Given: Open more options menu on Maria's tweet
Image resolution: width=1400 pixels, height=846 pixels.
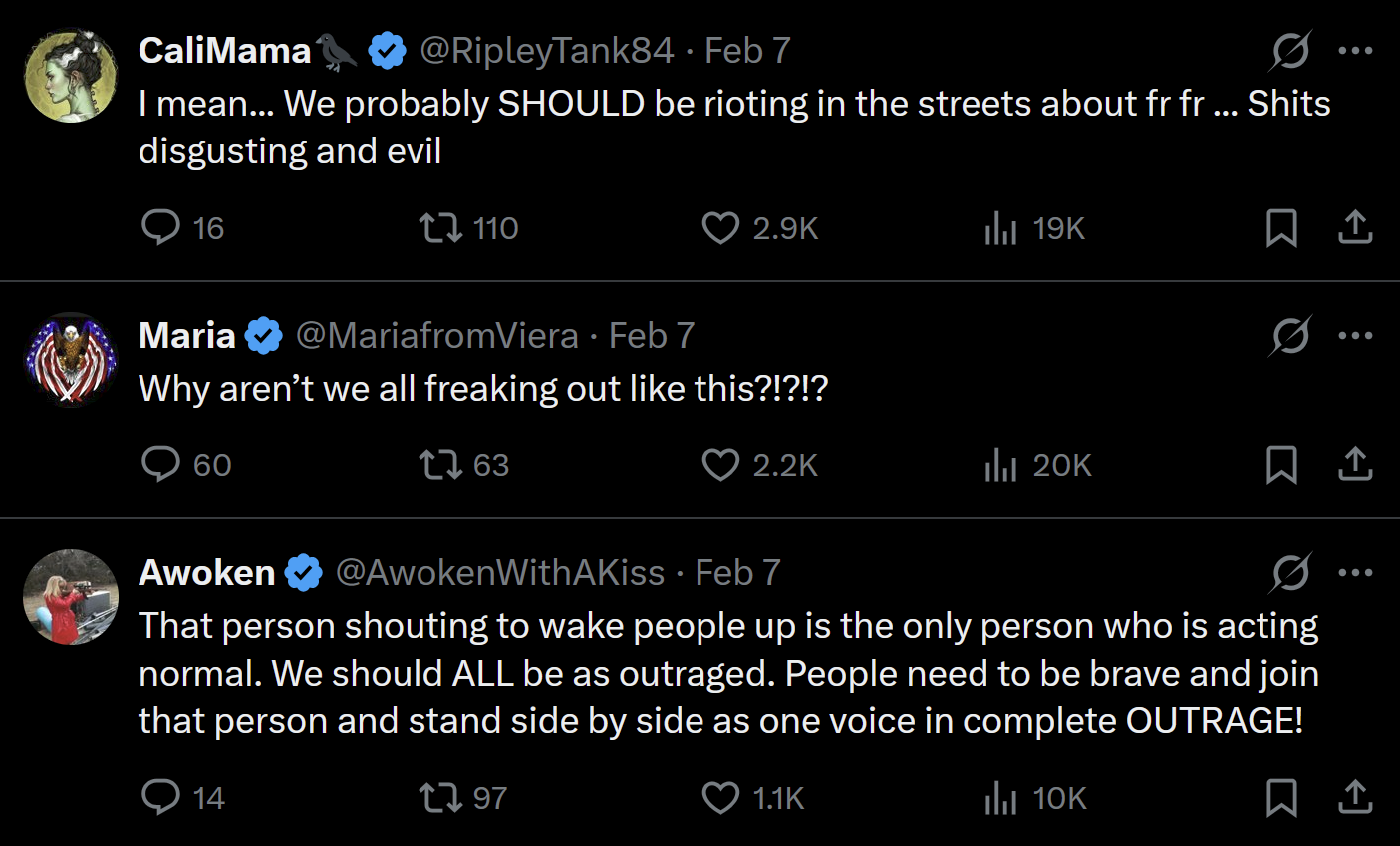Looking at the screenshot, I should click(x=1355, y=336).
